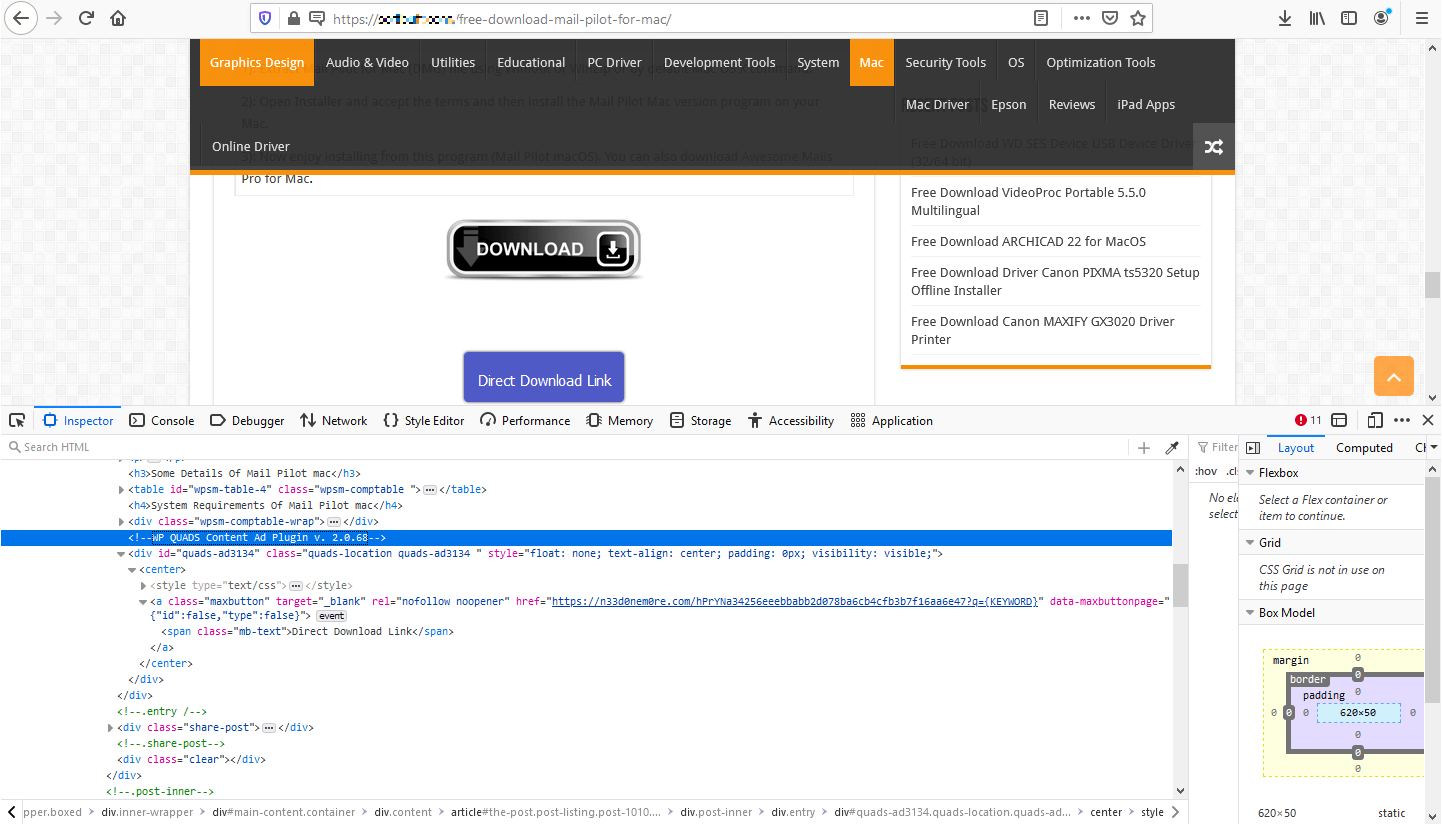1443x824 pixels.
Task: Open Firefox account menu
Action: [1381, 18]
